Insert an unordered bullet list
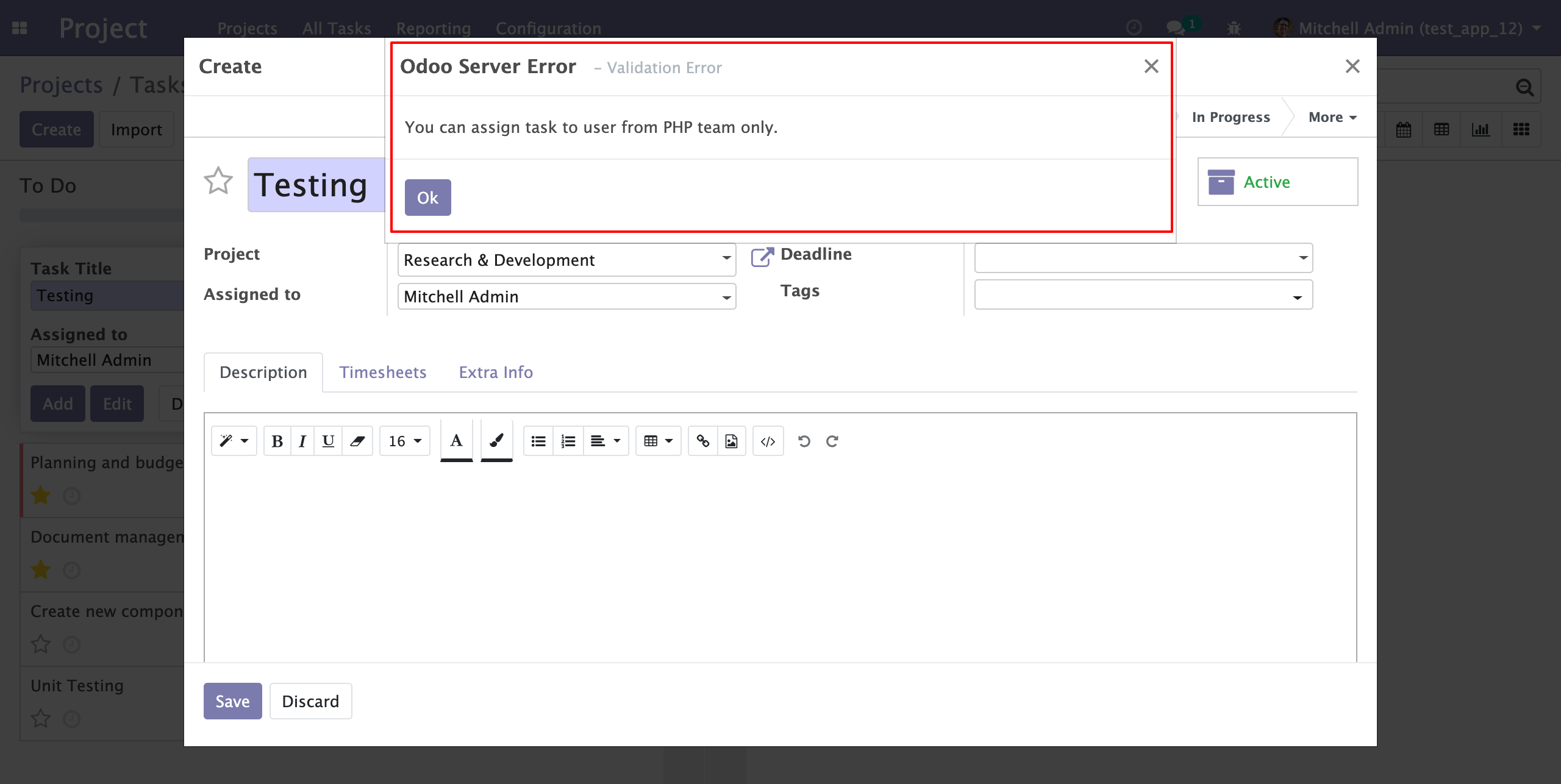Screen dimensions: 1561x784 click(538, 441)
